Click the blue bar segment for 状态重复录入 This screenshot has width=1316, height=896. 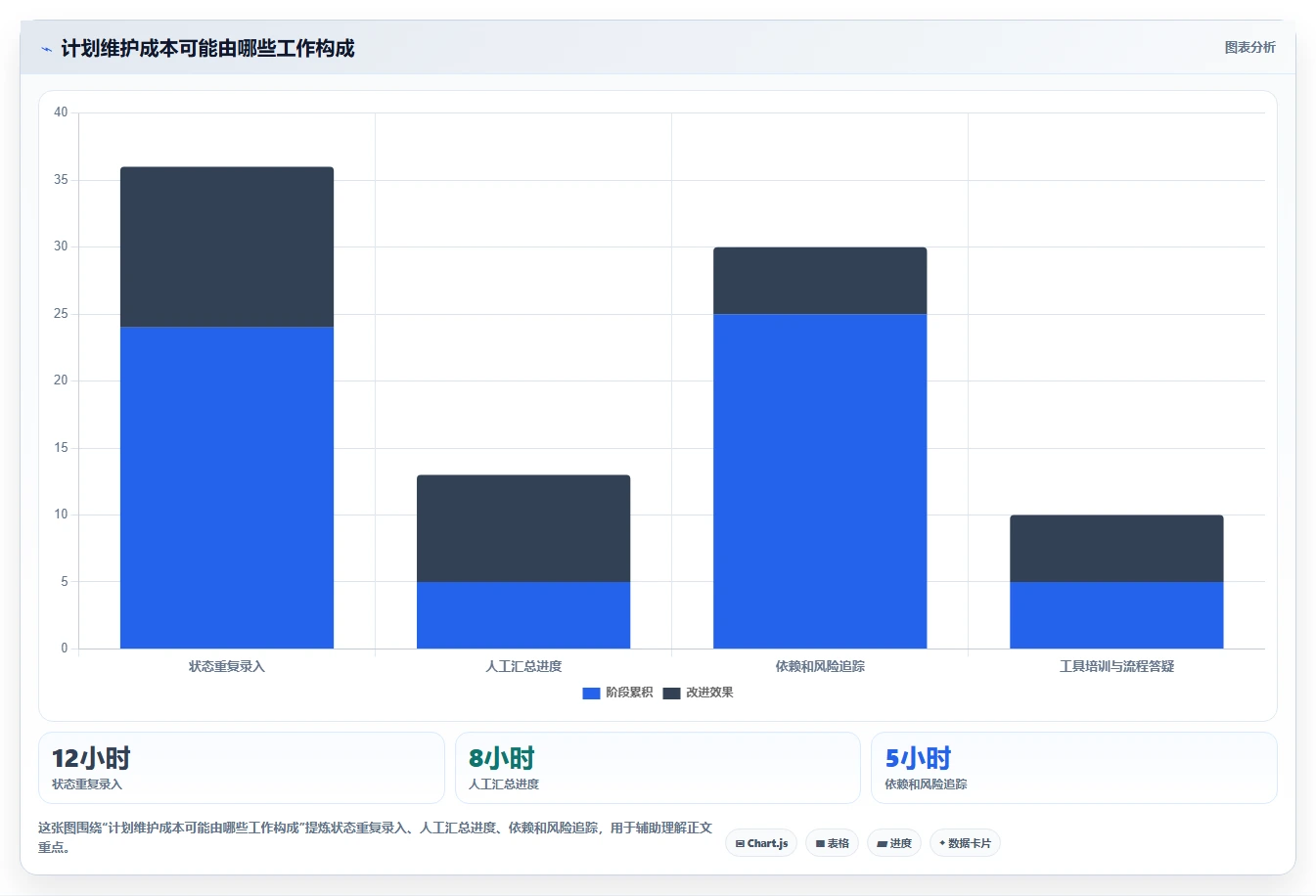tap(227, 487)
